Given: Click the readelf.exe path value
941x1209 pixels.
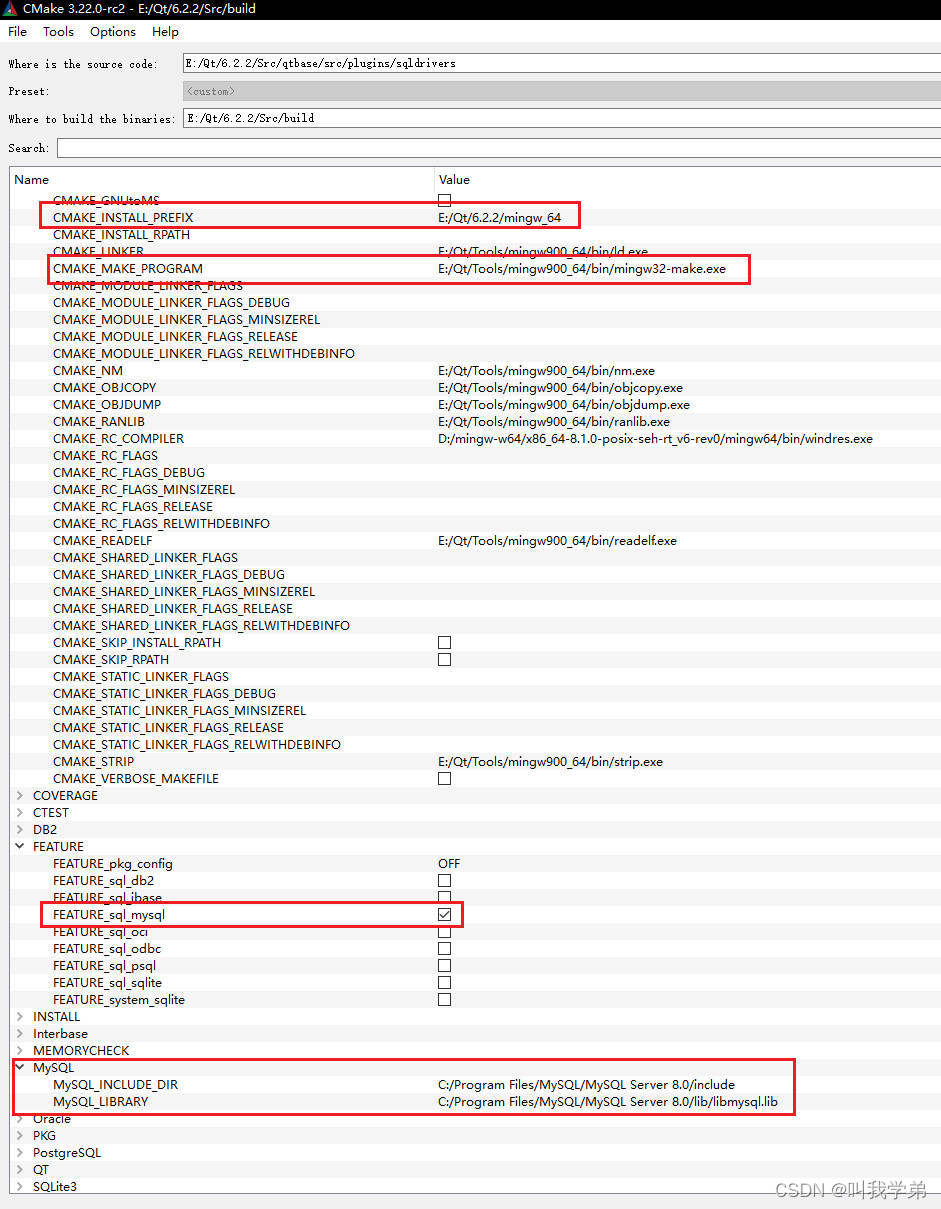Looking at the screenshot, I should [557, 540].
